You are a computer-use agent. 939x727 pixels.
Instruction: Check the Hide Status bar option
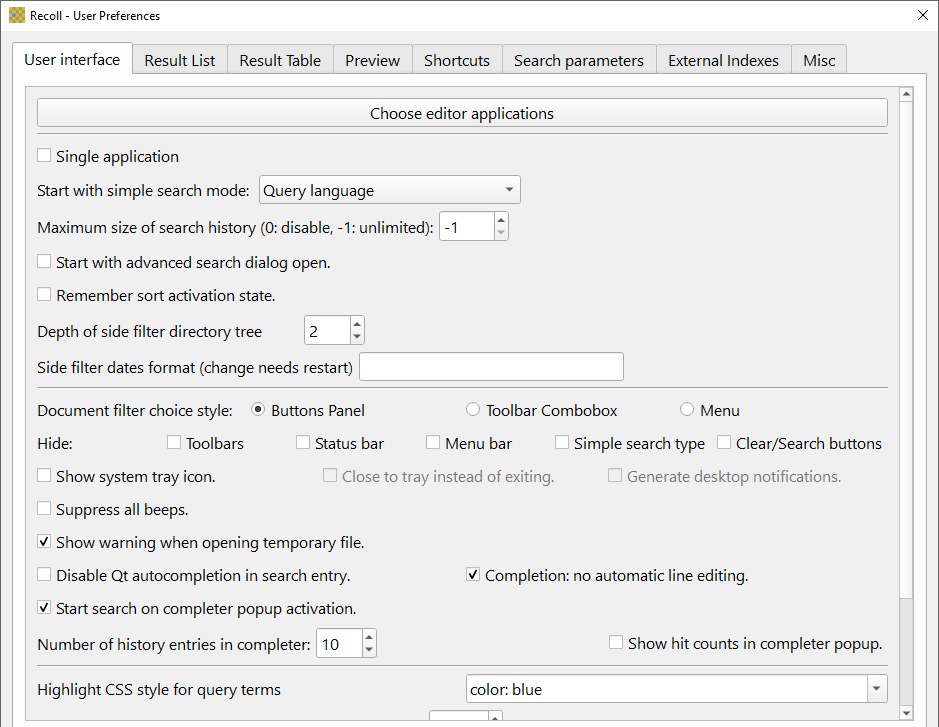coord(304,443)
